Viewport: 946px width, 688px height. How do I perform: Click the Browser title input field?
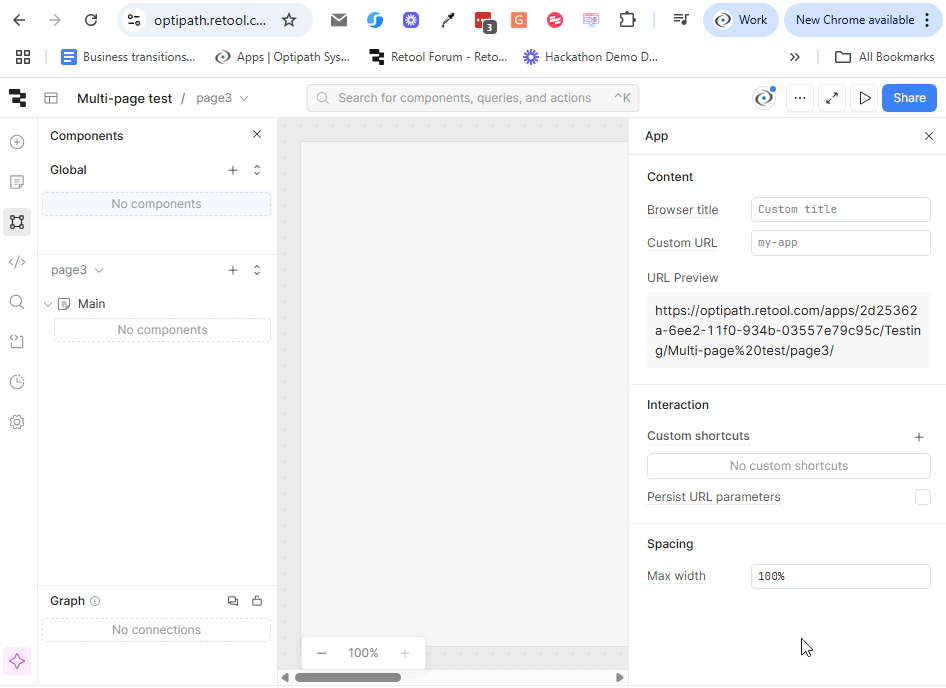[840, 209]
